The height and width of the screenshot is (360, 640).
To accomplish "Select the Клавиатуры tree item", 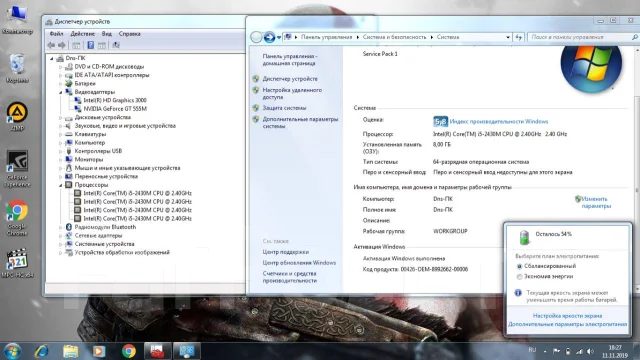I will 90,134.
